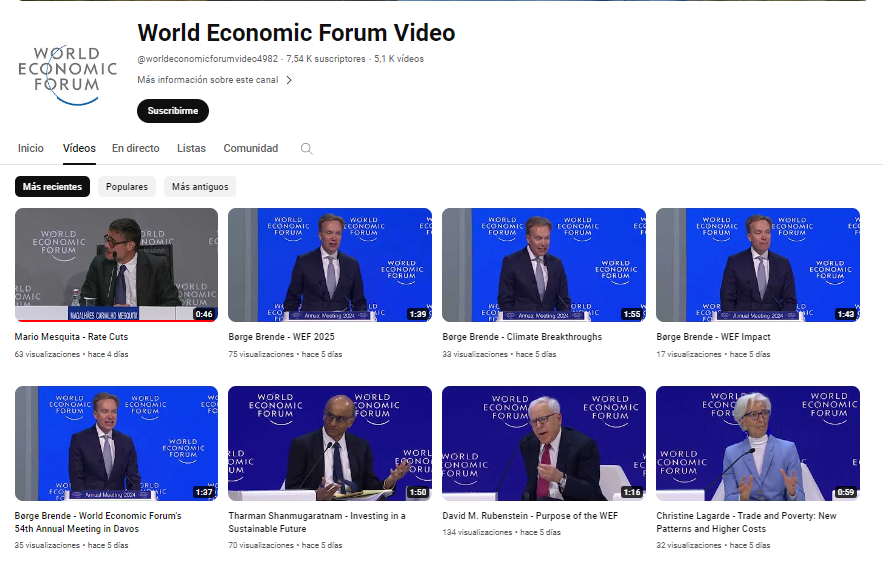Image resolution: width=883 pixels, height=567 pixels.
Task: Expand channel info chevron arrow
Action: (289, 80)
